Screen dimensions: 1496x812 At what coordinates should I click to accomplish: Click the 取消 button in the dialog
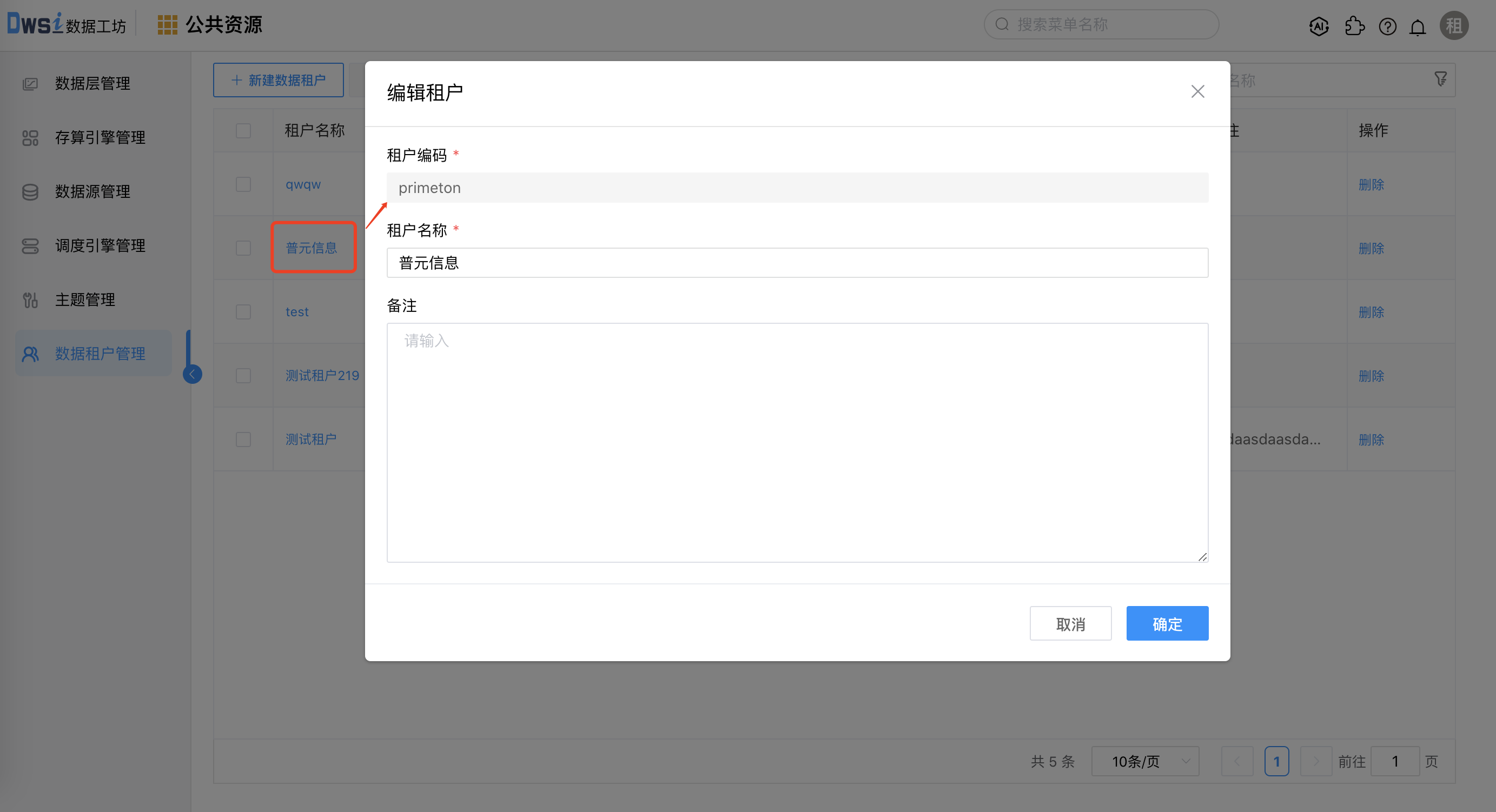pyautogui.click(x=1070, y=623)
